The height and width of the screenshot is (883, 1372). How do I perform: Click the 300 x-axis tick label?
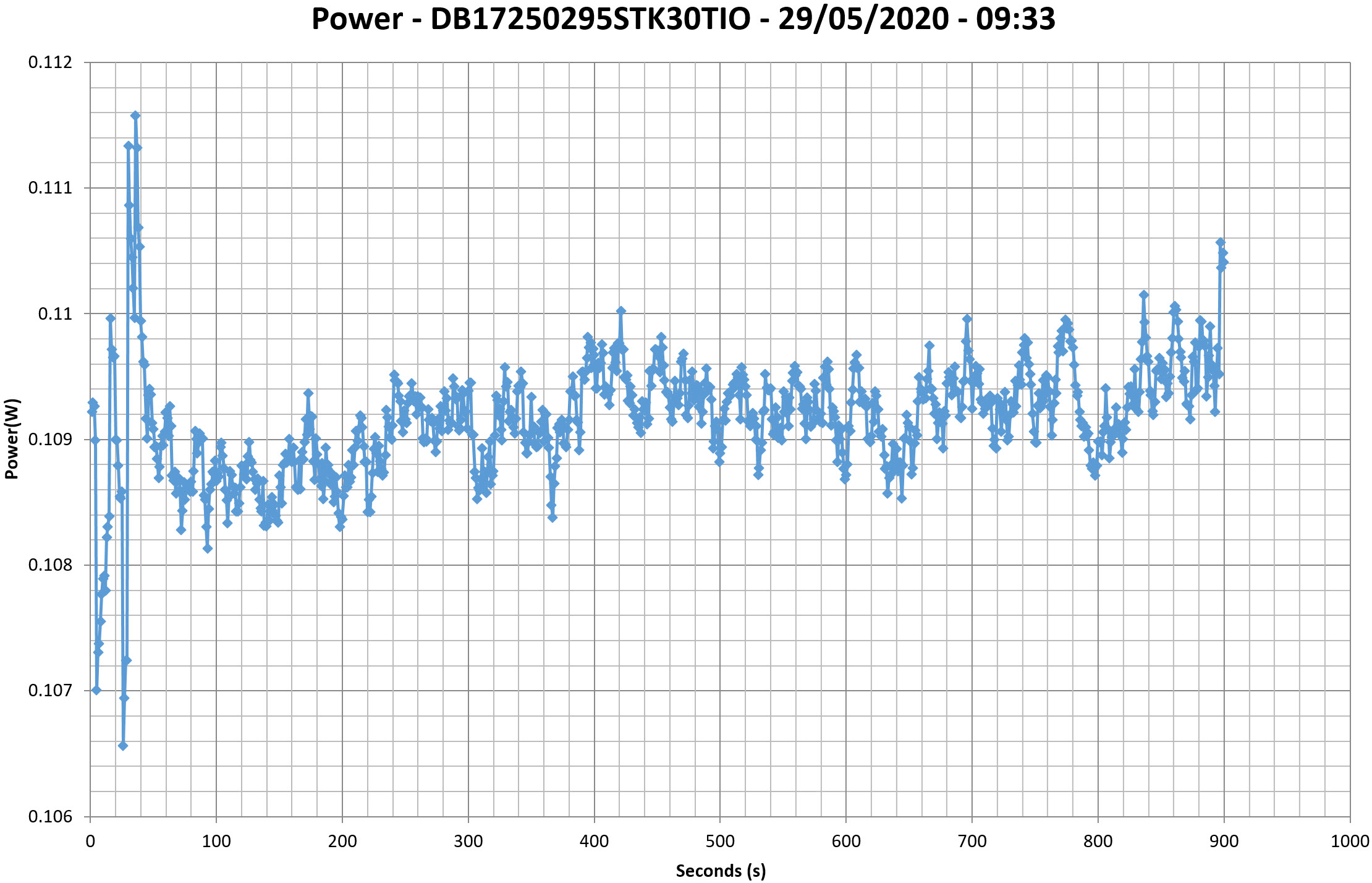(468, 842)
